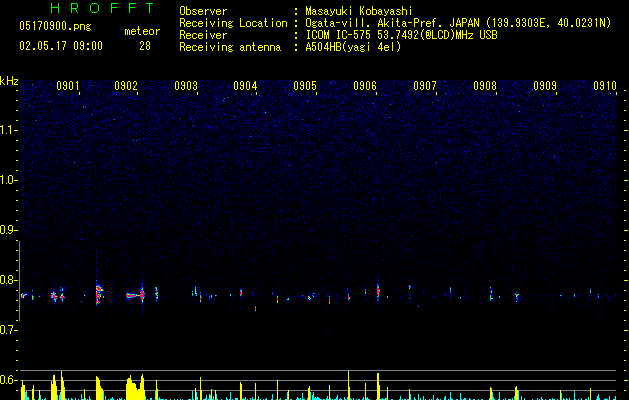Click the 0906 time marker
This screenshot has width=629, height=400.
[x=365, y=86]
